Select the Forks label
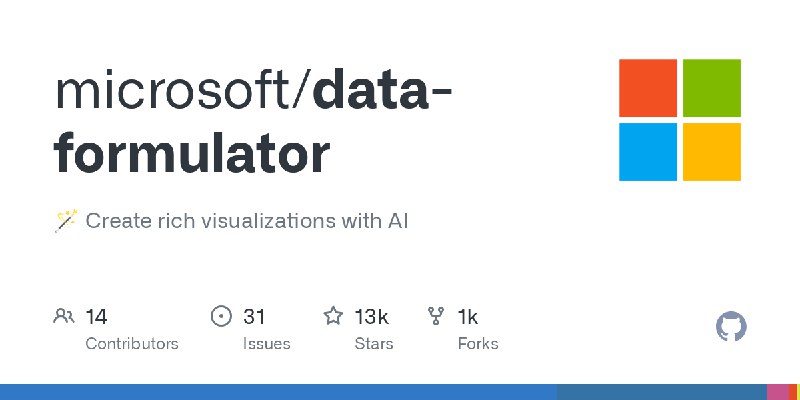This screenshot has height=400, width=800. pos(478,344)
